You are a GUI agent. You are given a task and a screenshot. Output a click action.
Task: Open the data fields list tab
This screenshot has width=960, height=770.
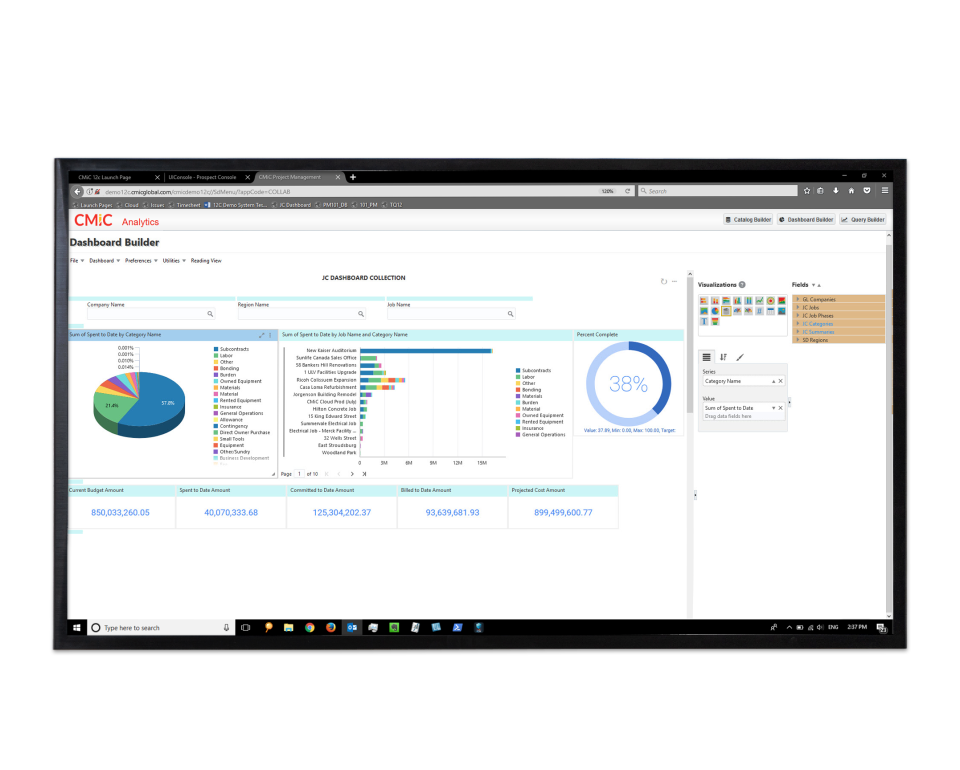707,357
